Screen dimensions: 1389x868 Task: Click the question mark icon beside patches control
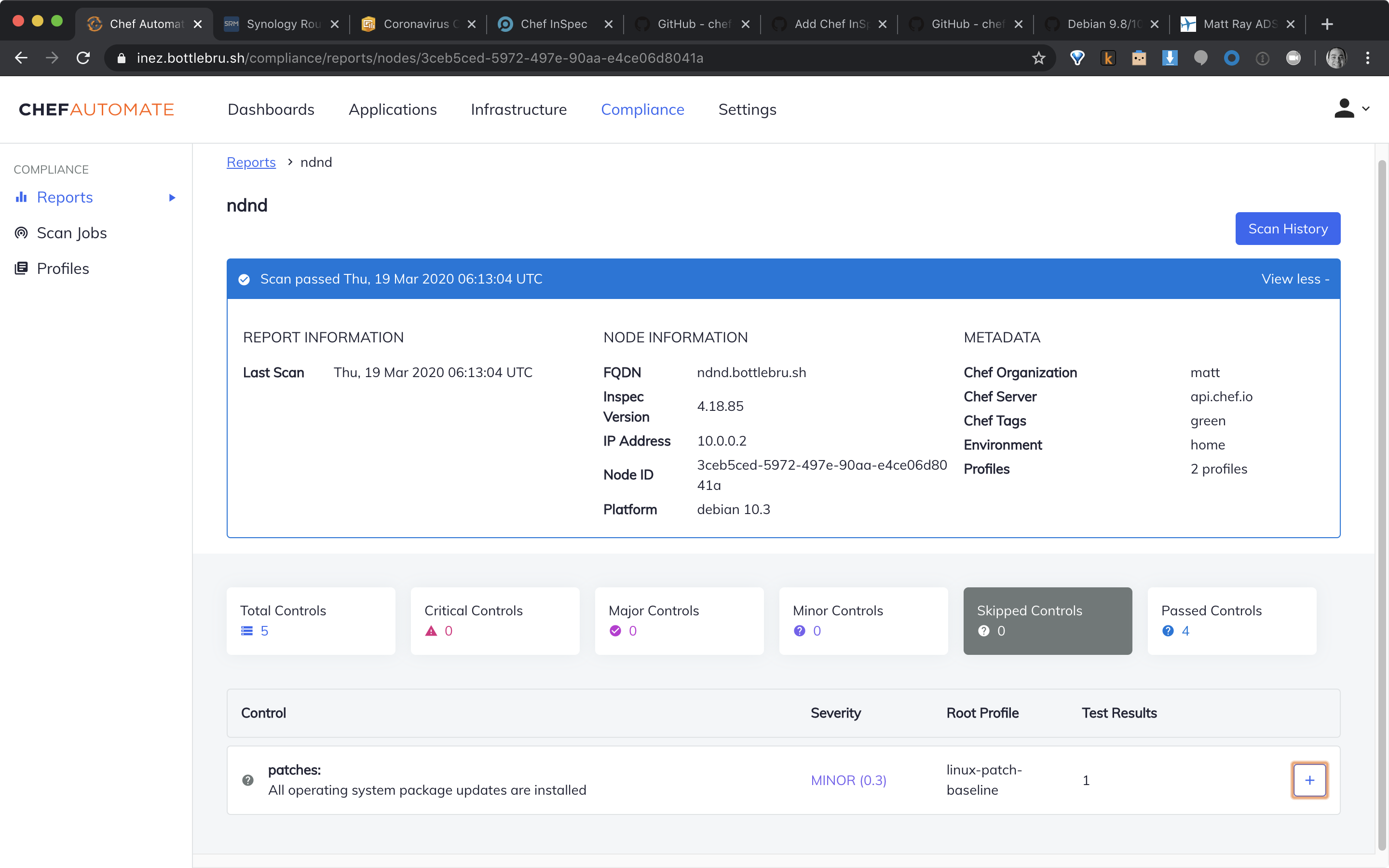click(x=247, y=780)
